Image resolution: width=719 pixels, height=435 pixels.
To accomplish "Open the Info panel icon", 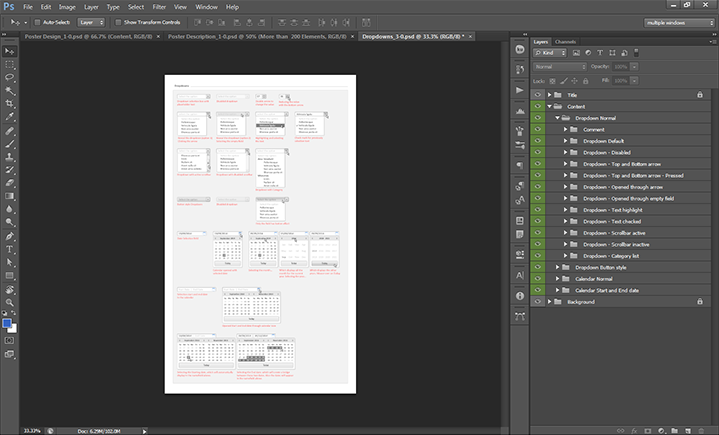I will (521, 296).
